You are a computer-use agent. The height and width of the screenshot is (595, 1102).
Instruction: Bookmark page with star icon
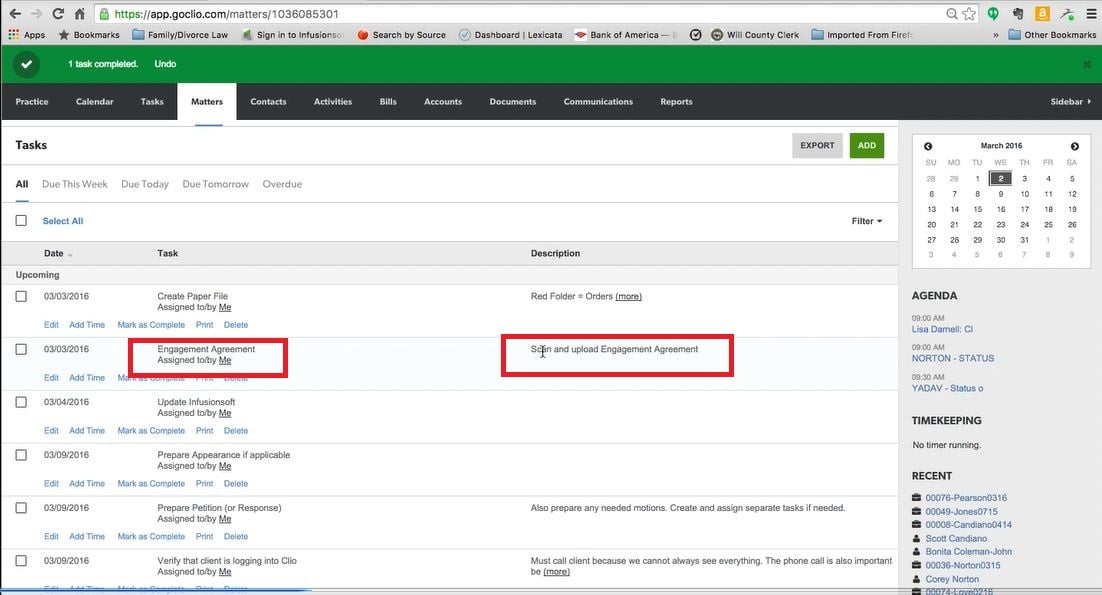[x=967, y=14]
